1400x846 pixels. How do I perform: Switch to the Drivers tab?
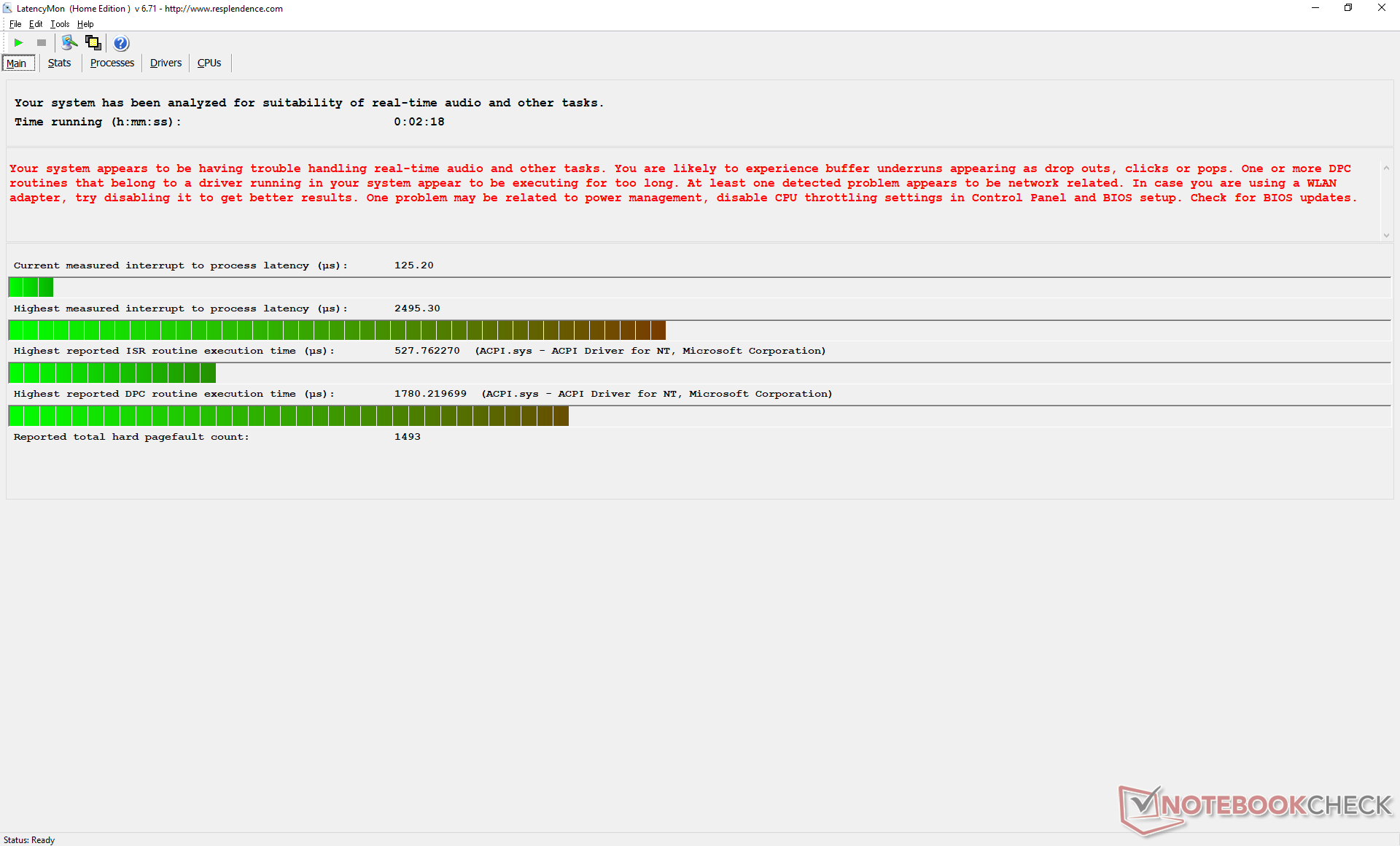pyautogui.click(x=166, y=63)
